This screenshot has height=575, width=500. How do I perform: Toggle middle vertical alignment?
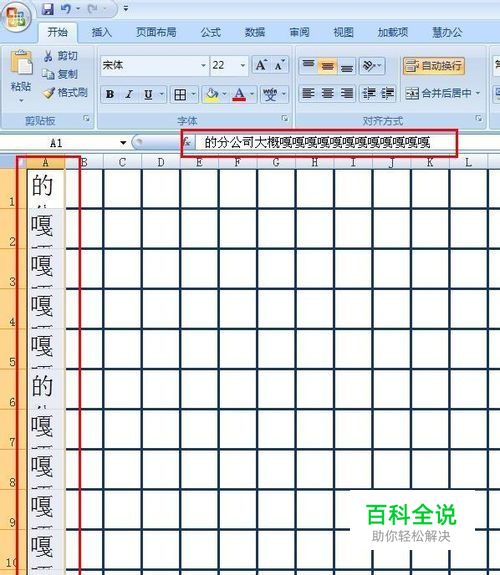pyautogui.click(x=327, y=66)
